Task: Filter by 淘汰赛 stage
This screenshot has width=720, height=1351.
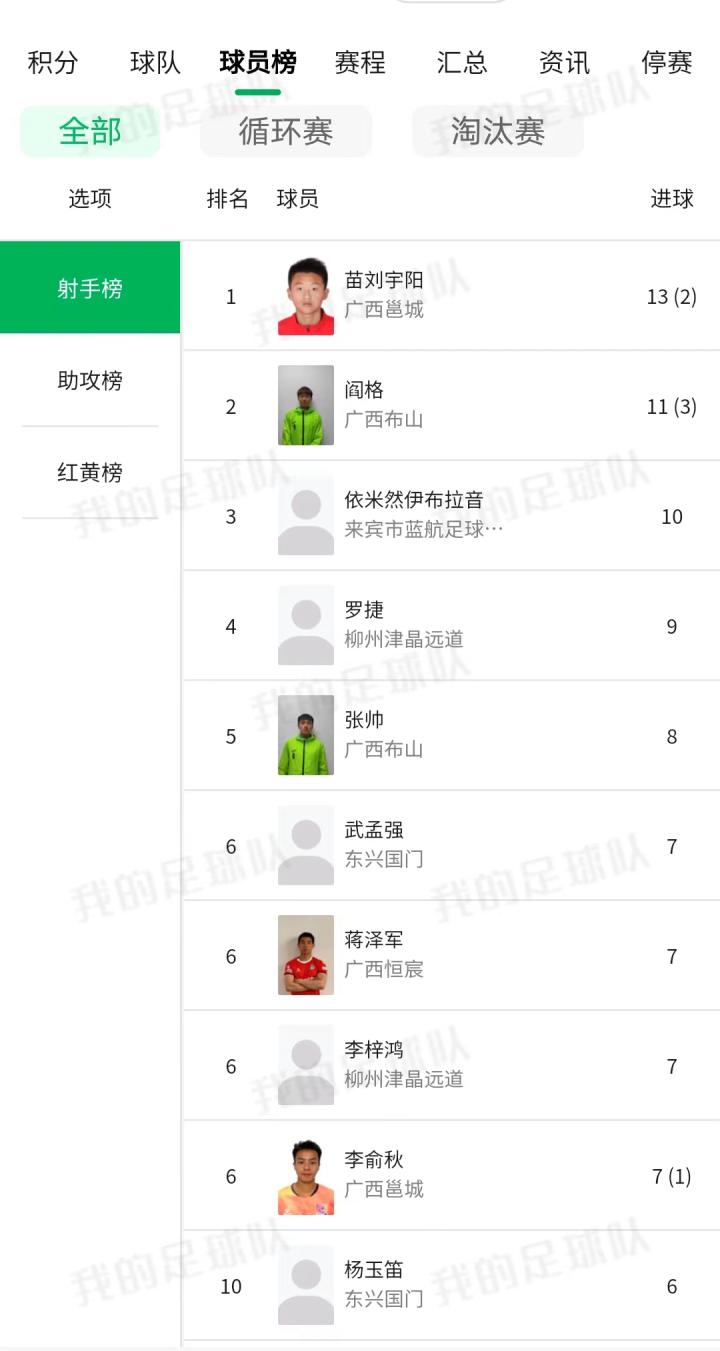Action: click(498, 131)
